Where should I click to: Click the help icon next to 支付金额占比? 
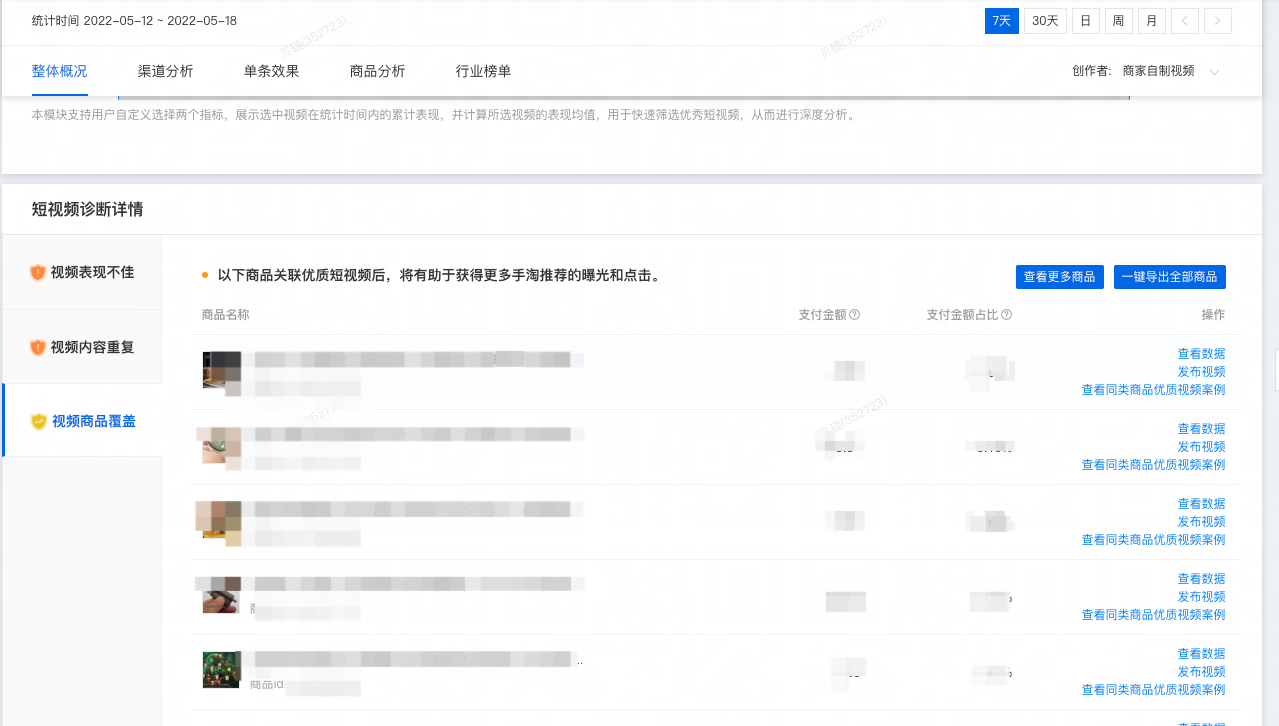(x=1006, y=315)
